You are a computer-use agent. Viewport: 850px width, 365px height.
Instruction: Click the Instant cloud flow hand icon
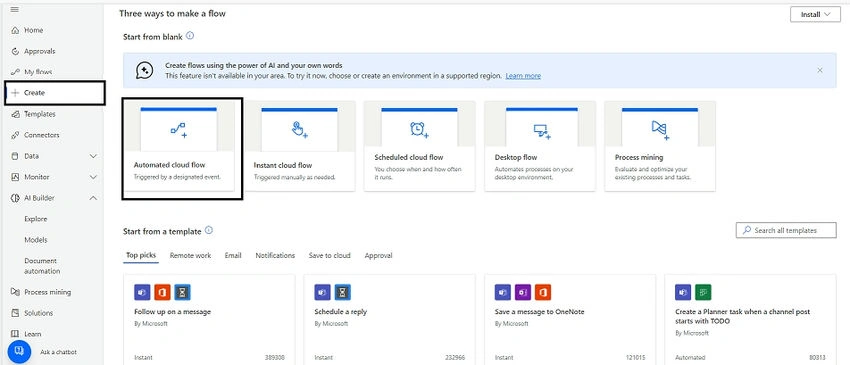(300, 130)
